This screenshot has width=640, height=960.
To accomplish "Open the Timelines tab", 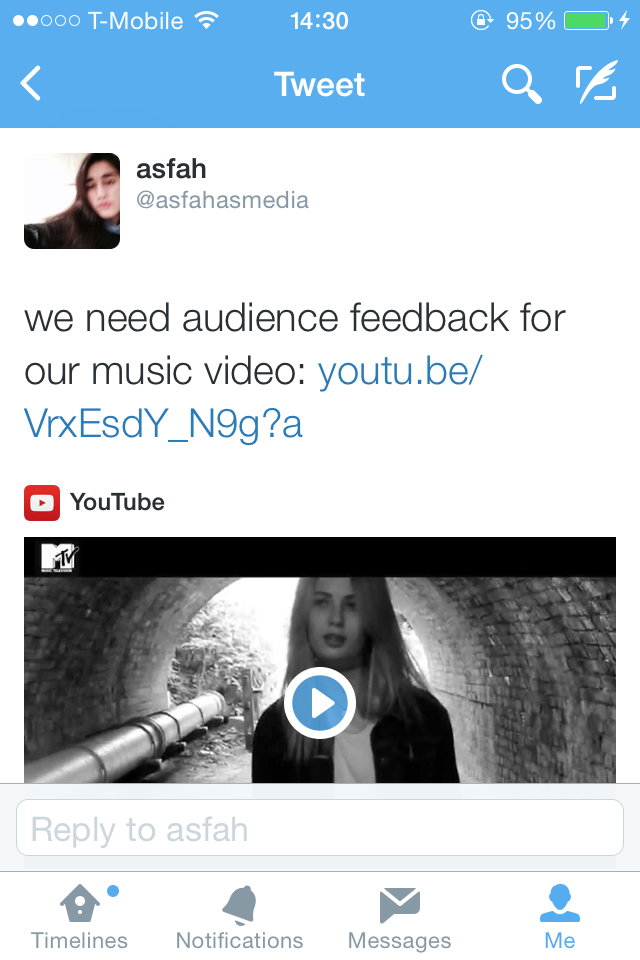I will 80,917.
